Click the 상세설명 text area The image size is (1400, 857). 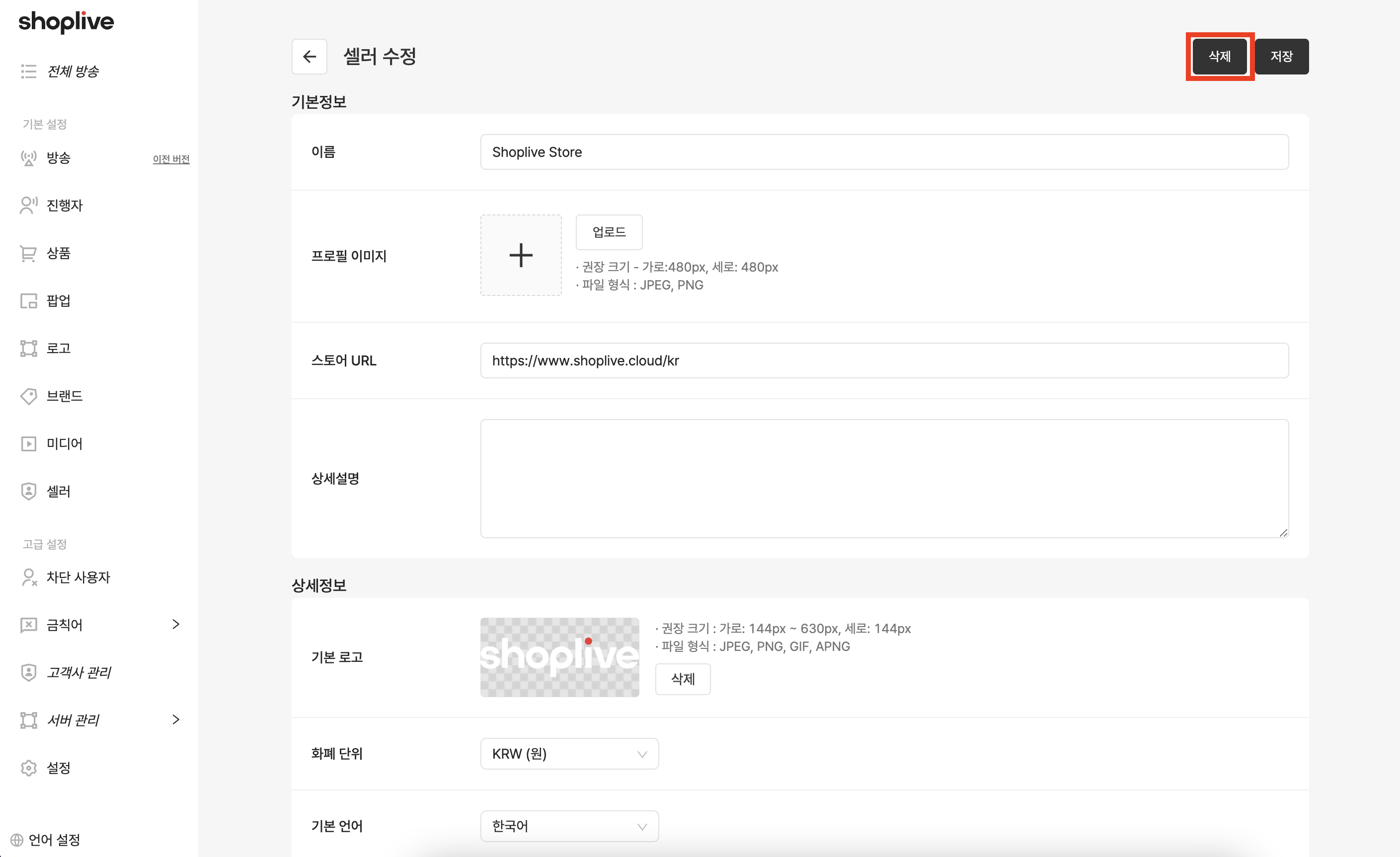[884, 478]
